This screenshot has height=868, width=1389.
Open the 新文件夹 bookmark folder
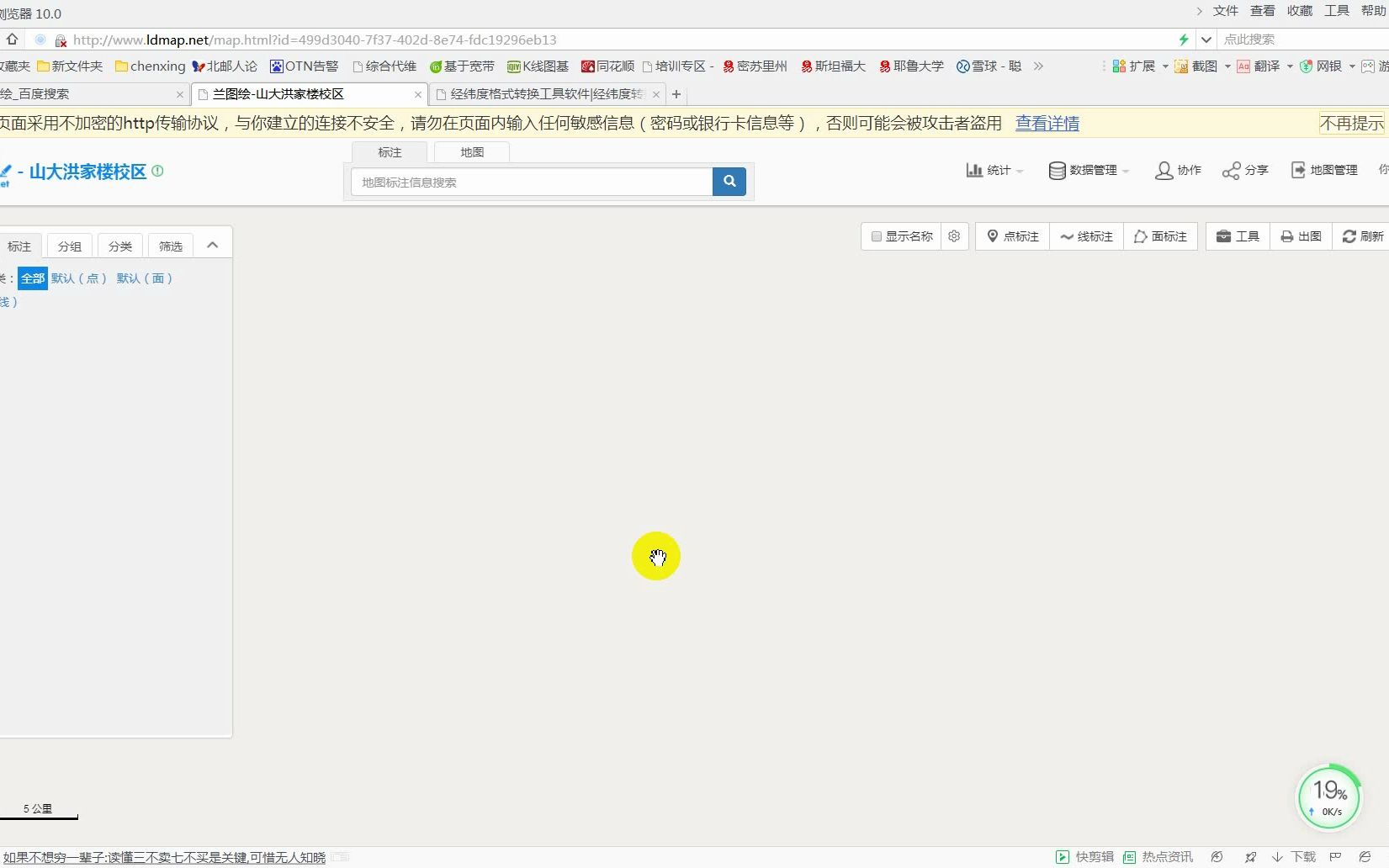coord(70,66)
